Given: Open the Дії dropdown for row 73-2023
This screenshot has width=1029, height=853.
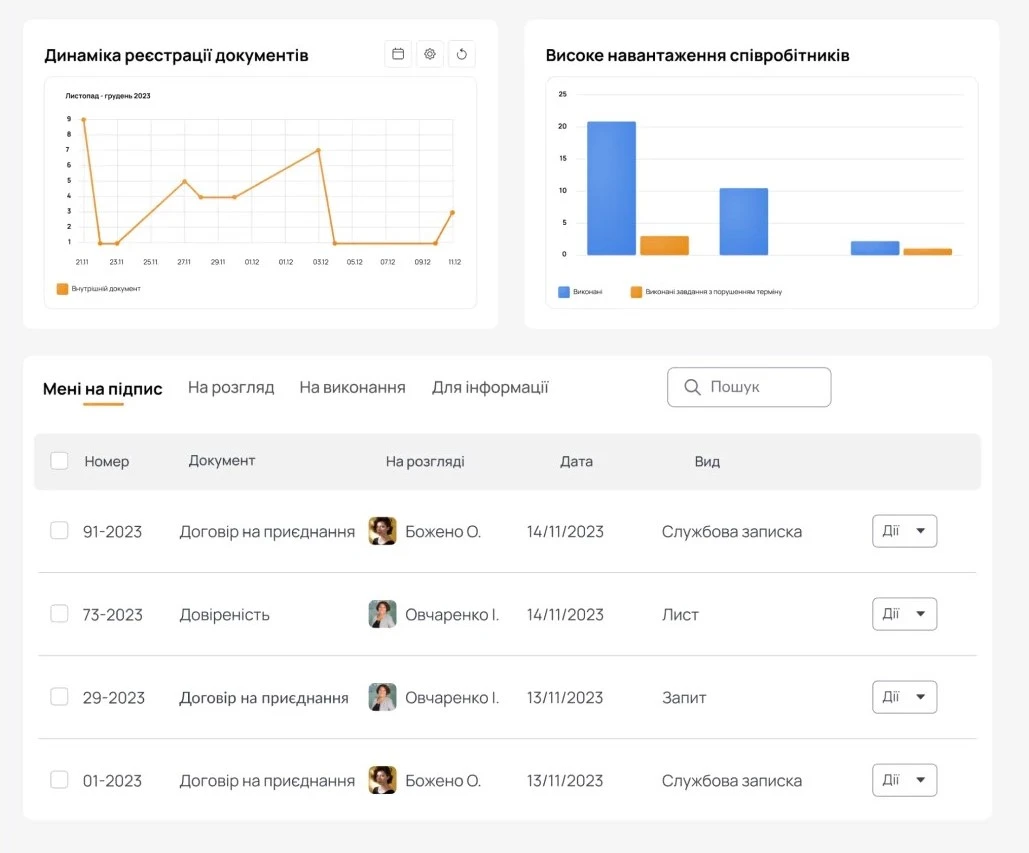Looking at the screenshot, I should click(904, 614).
